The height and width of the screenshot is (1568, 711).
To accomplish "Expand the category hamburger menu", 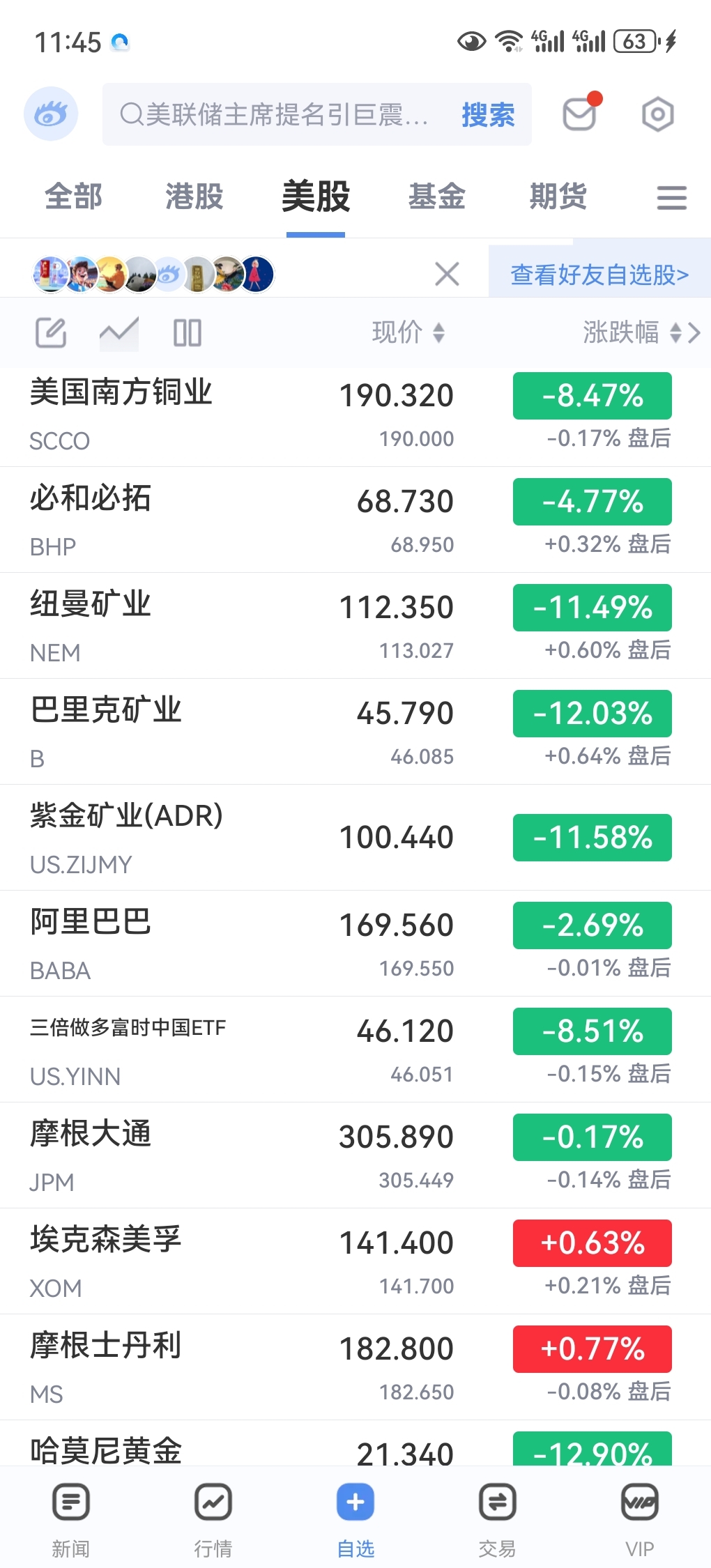I will pos(671,197).
